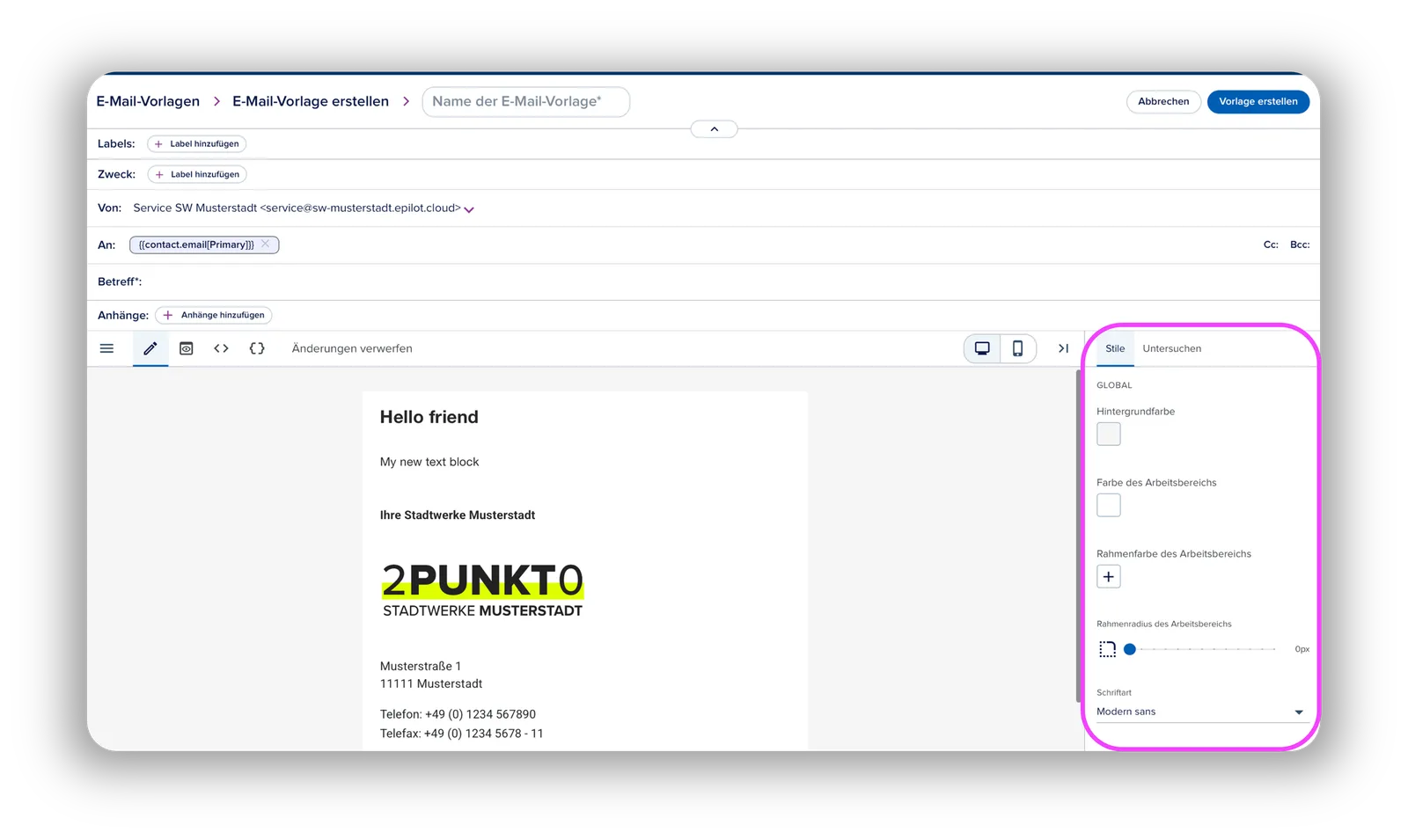Remove the contact.email recipient chip
The height and width of the screenshot is (840, 1408).
[266, 245]
